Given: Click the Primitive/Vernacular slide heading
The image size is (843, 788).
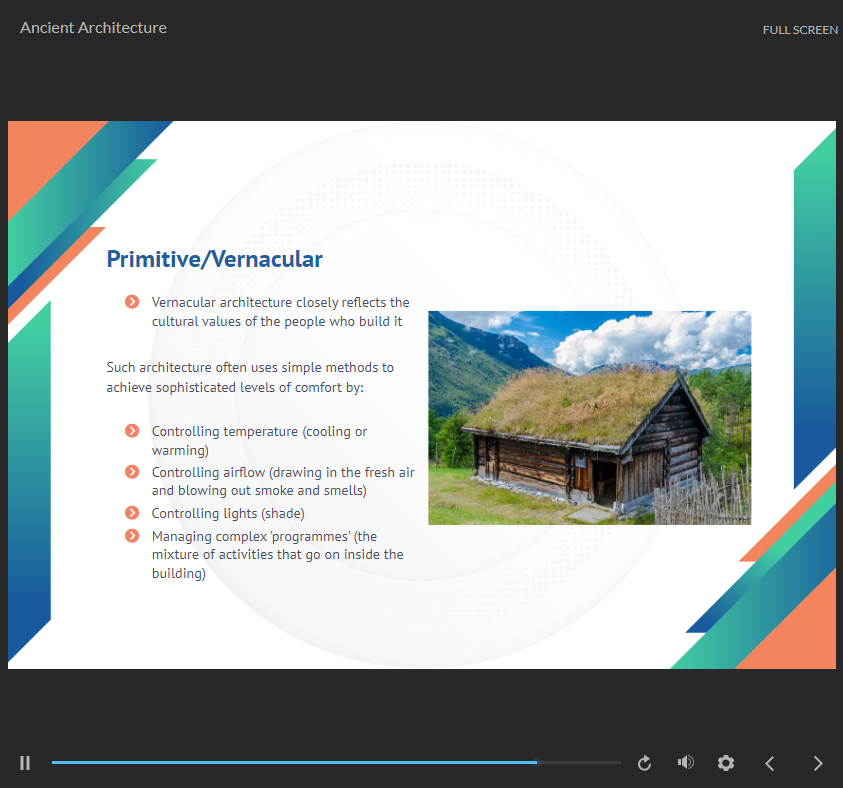Looking at the screenshot, I should tap(214, 260).
